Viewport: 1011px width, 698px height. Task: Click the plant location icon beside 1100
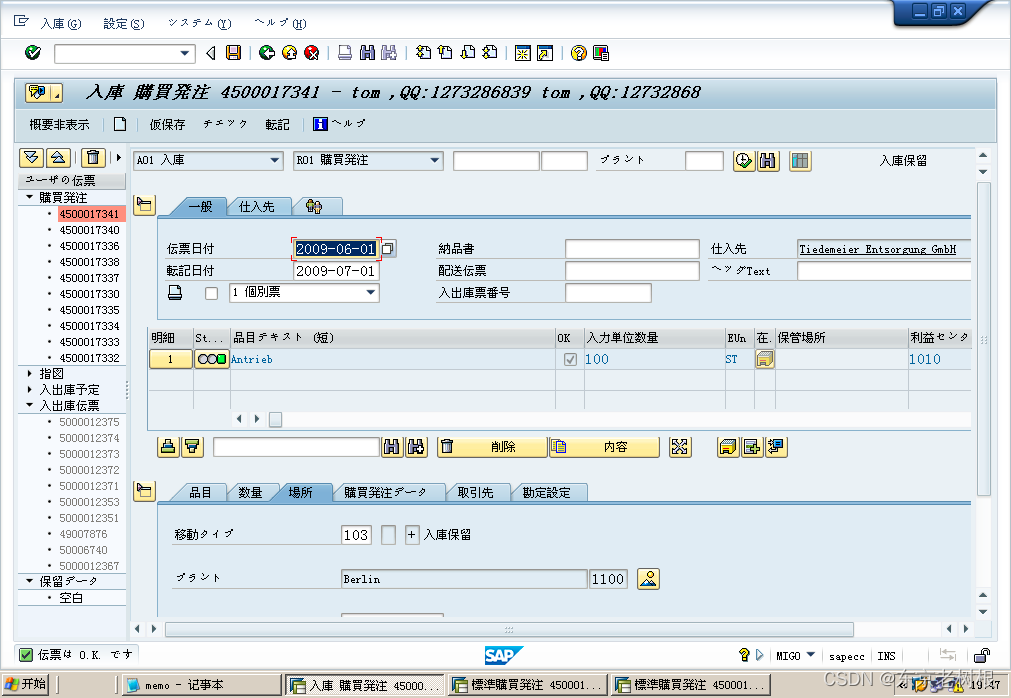(649, 579)
